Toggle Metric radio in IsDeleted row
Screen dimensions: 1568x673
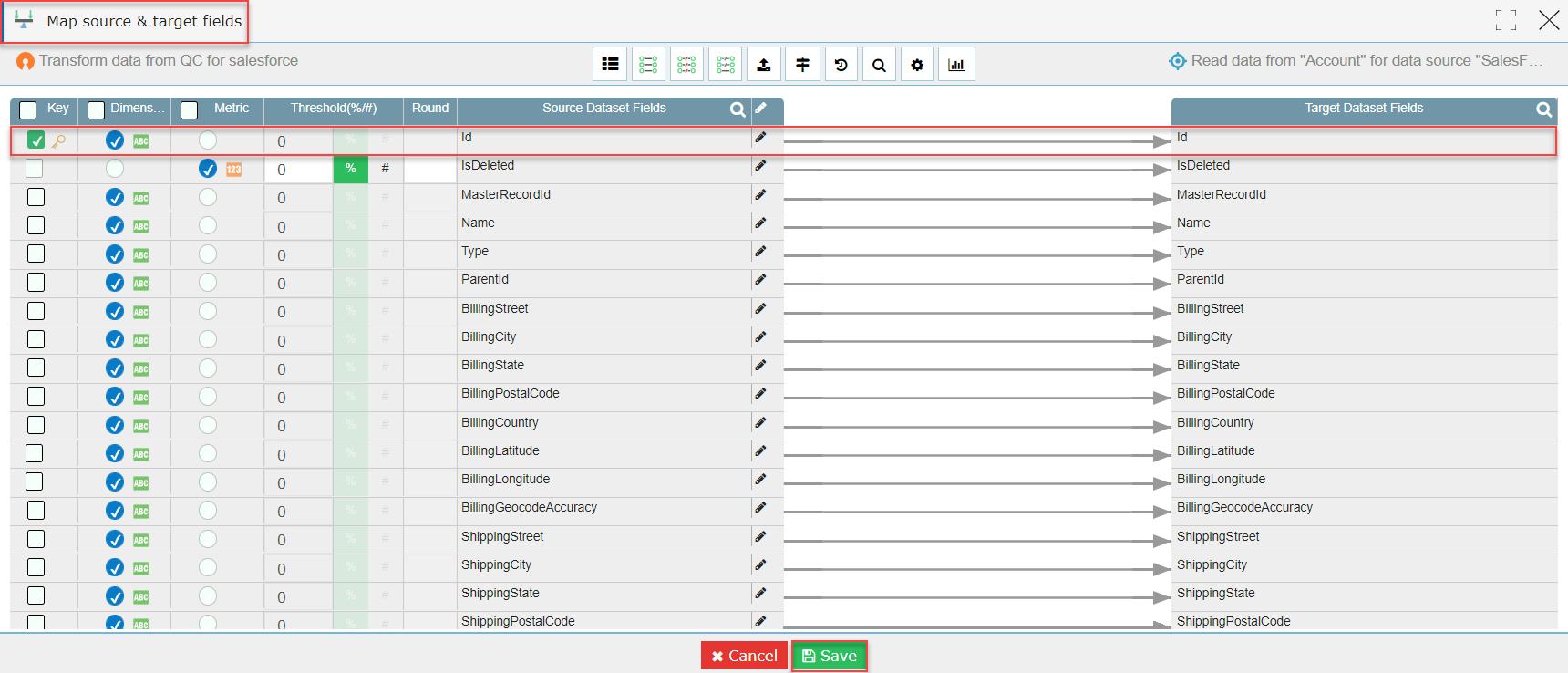(208, 169)
